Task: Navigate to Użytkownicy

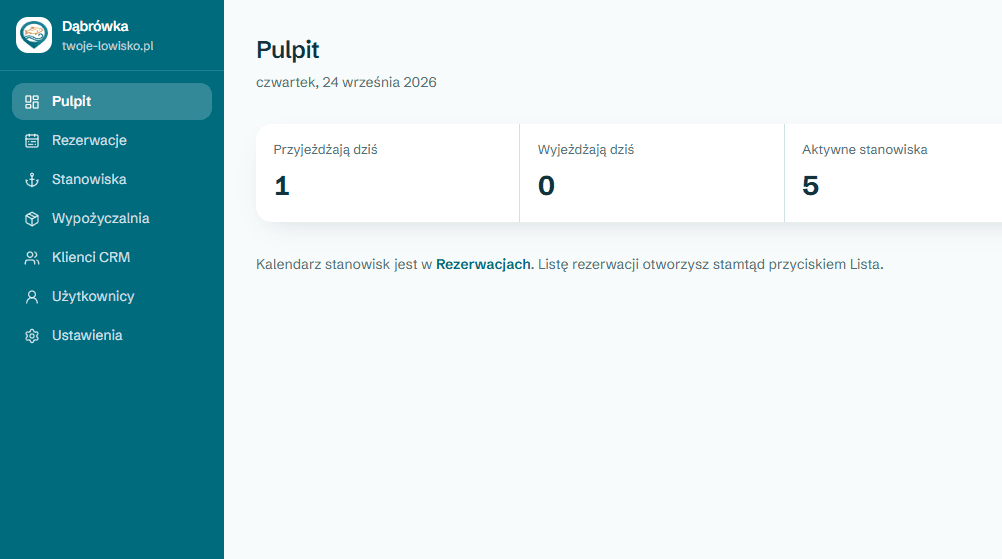Action: tap(112, 296)
